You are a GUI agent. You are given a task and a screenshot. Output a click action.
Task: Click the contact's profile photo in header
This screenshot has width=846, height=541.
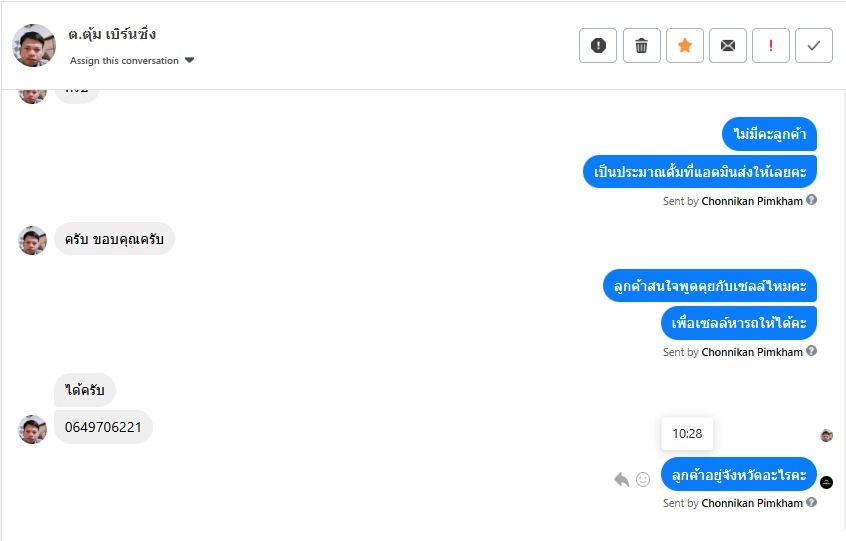point(34,46)
